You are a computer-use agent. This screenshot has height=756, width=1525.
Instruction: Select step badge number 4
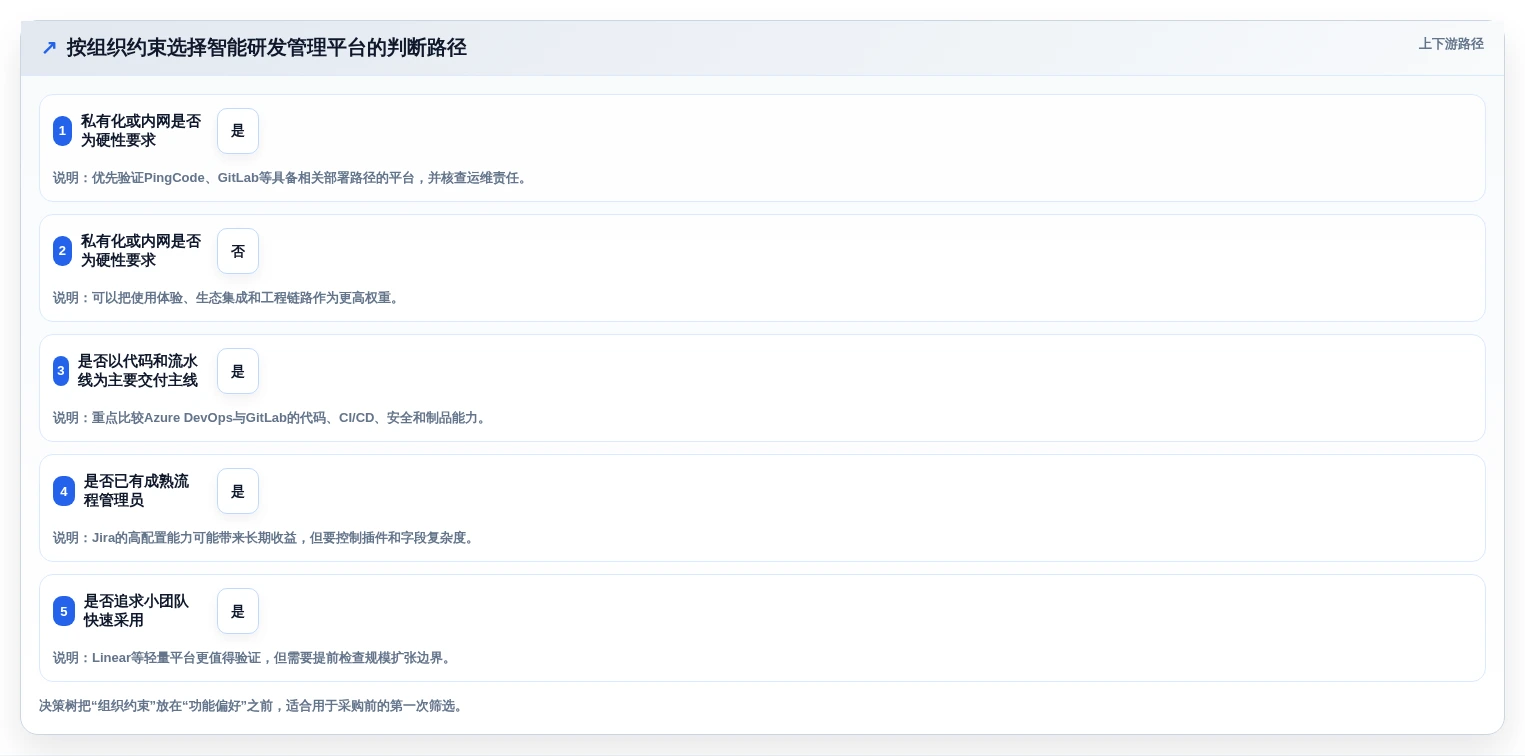64,491
